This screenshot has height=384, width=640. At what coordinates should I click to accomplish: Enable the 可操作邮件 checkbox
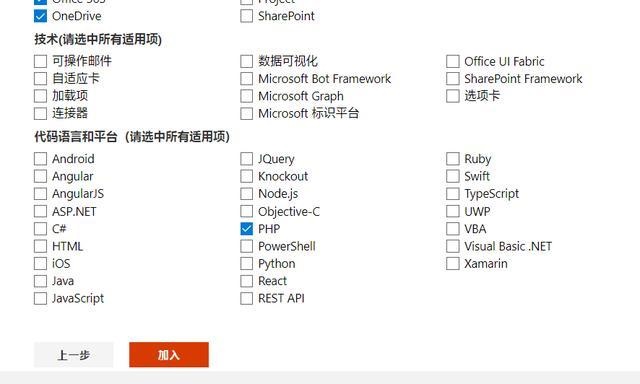pyautogui.click(x=40, y=61)
